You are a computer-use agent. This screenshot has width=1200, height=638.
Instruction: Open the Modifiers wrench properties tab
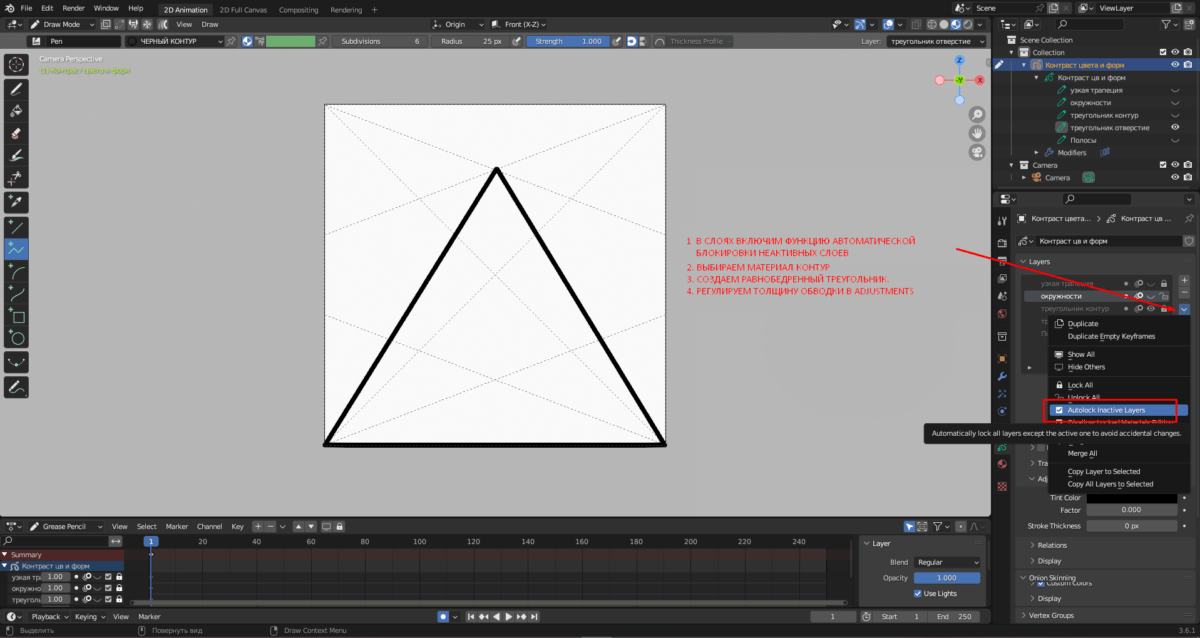click(1002, 376)
